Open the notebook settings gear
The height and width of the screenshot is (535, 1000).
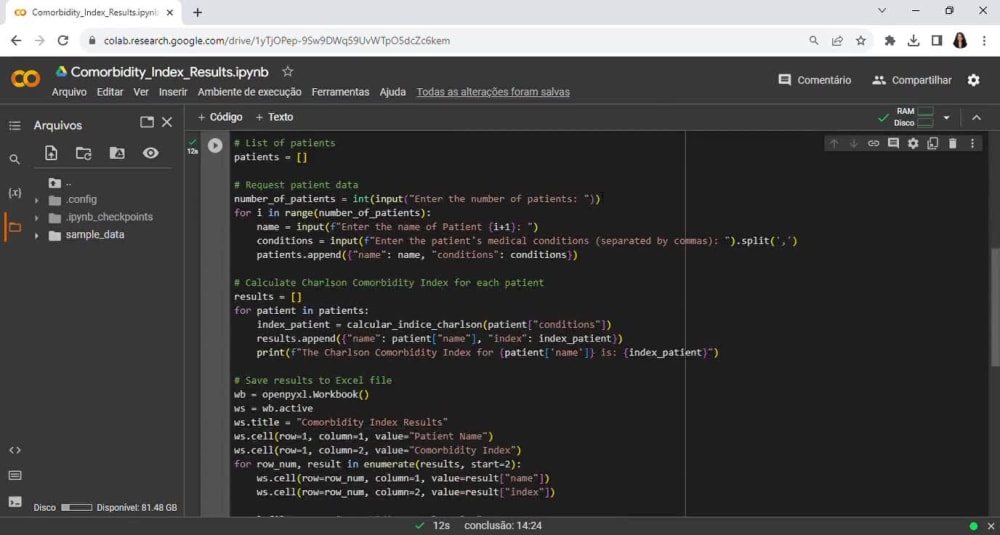click(x=973, y=80)
